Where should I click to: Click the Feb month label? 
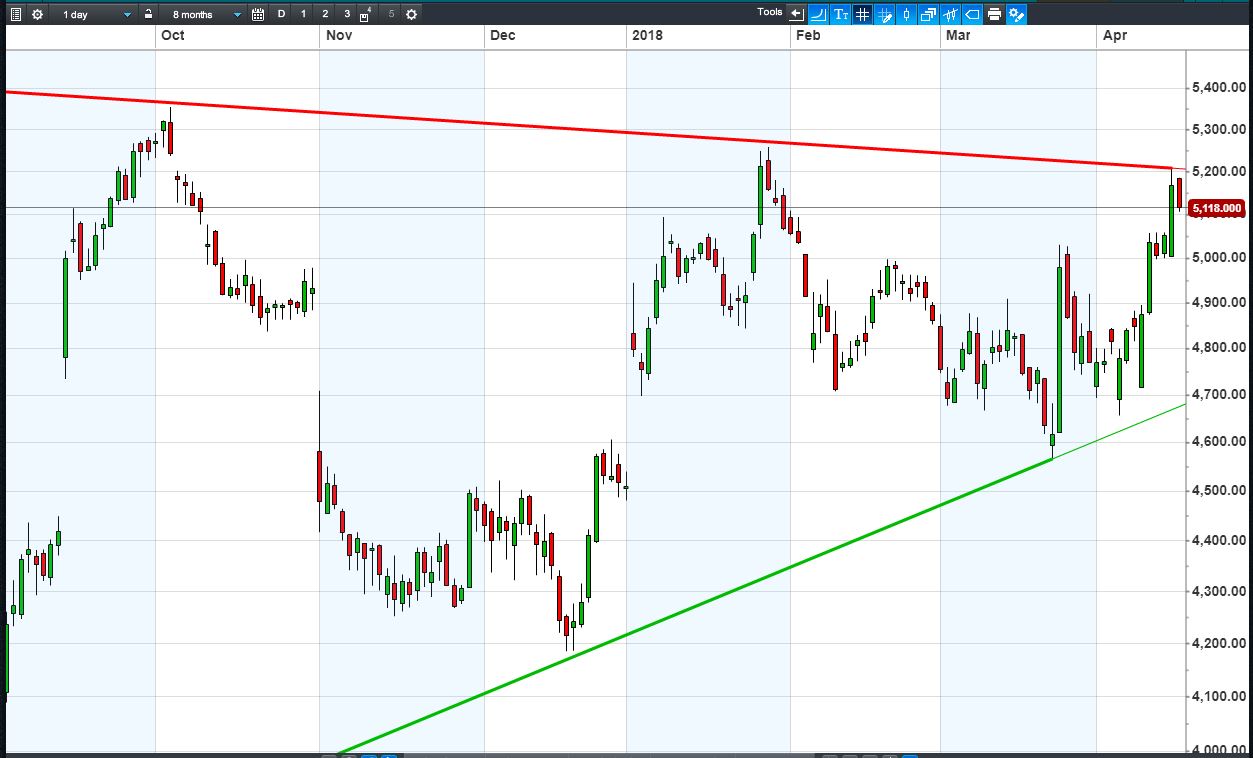807,36
